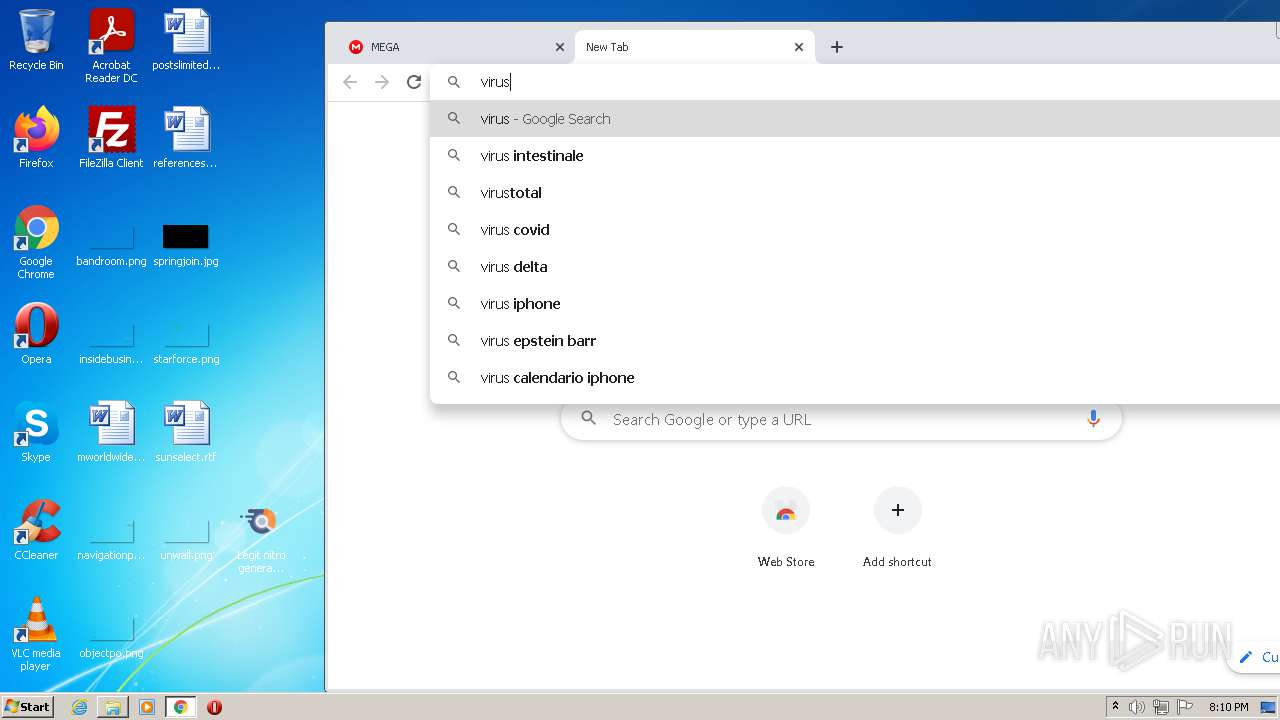
Task: Click the 8:10 PM taskbar clock
Action: pyautogui.click(x=1228, y=707)
